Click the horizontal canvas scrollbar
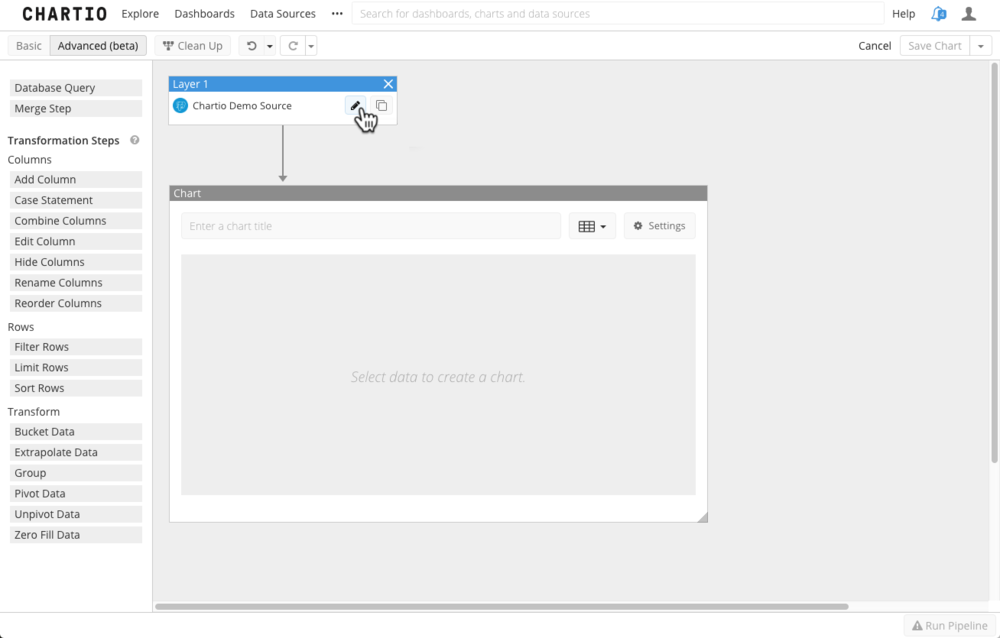The height and width of the screenshot is (638, 1000). point(502,607)
